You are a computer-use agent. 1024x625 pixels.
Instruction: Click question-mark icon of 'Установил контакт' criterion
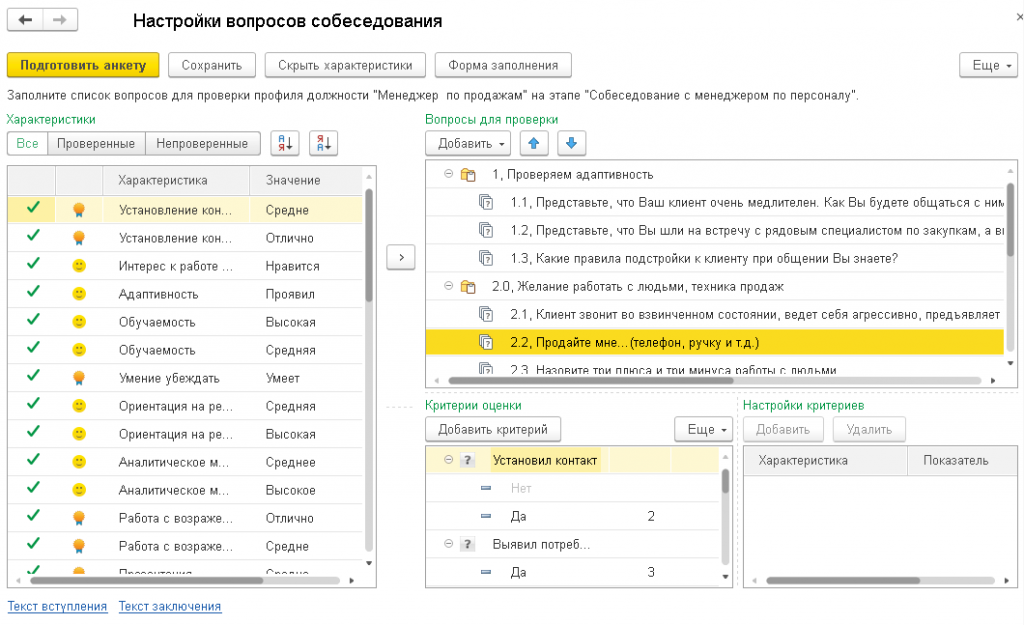pos(468,460)
